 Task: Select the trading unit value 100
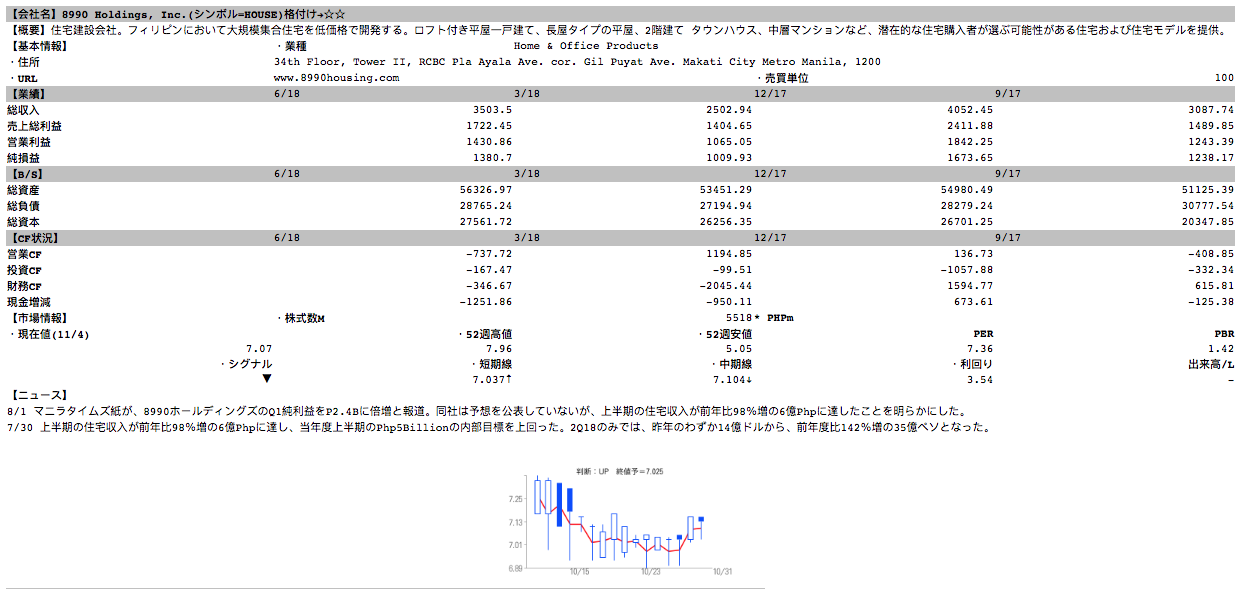pyautogui.click(x=1224, y=78)
